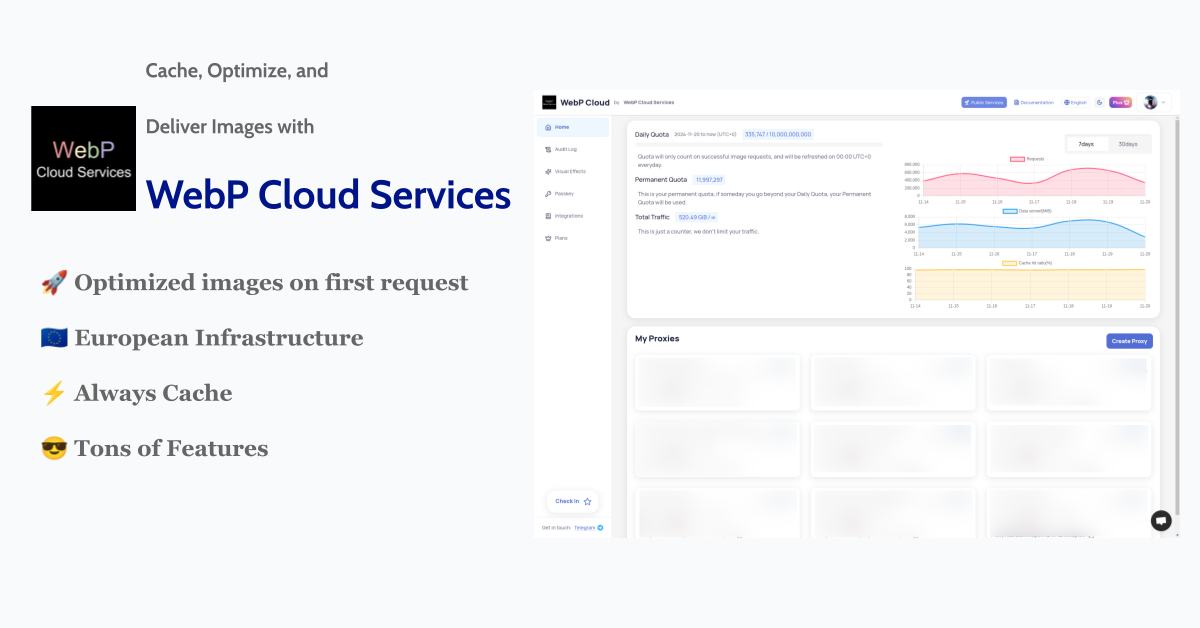This screenshot has width=1200, height=628.
Task: Open the user avatar dropdown
Action: point(1155,102)
